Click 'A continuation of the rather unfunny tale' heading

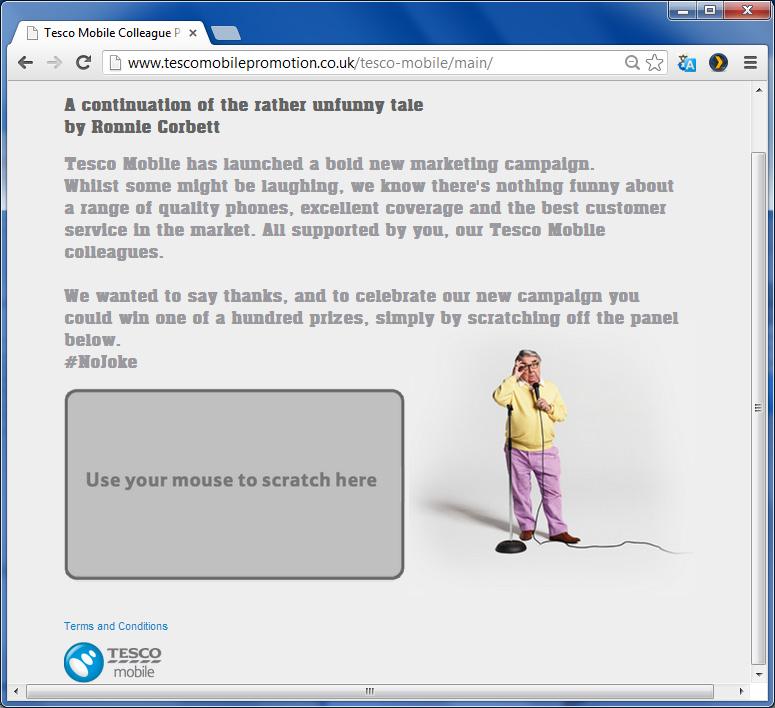coord(244,105)
